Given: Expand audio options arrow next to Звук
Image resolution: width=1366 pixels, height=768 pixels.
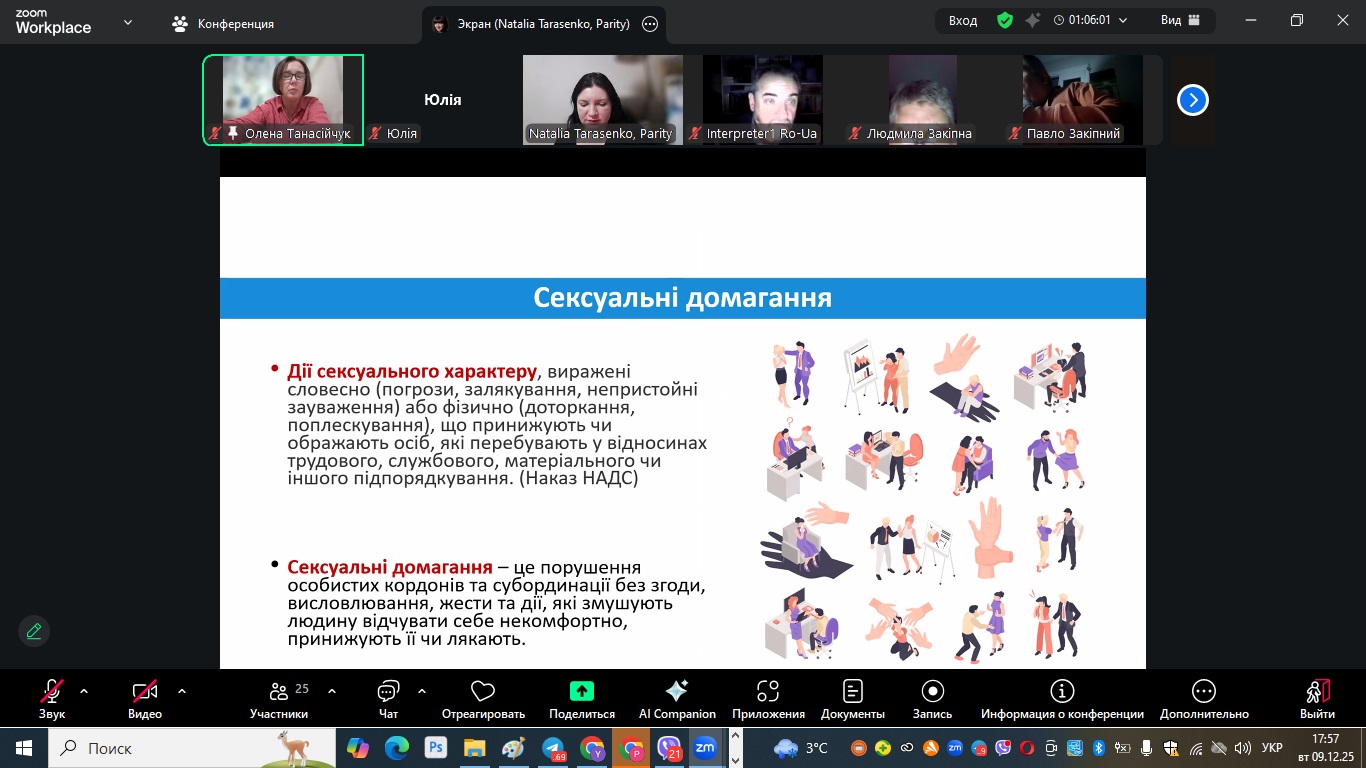Looking at the screenshot, I should tap(84, 691).
